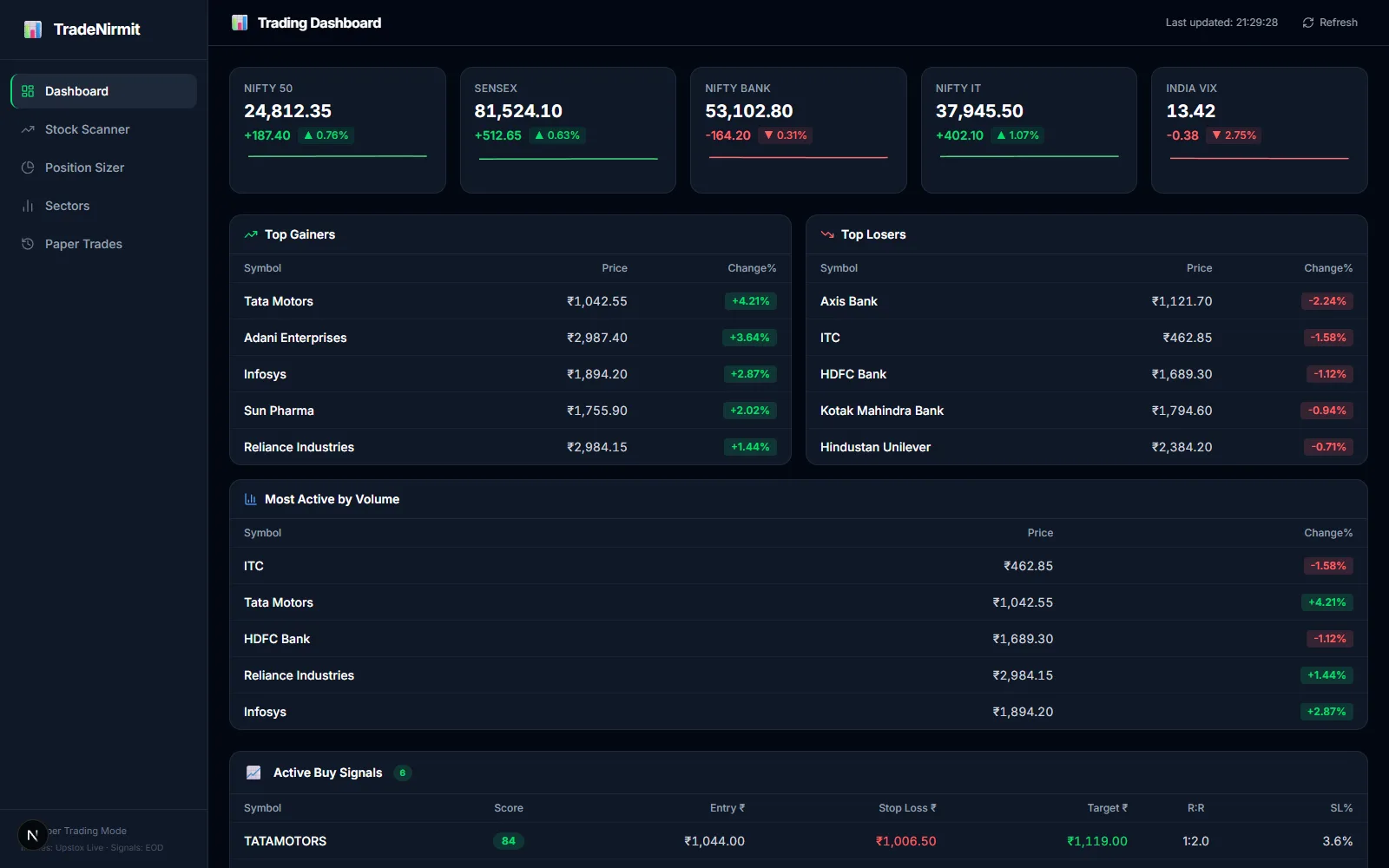Navigate to Paper Trades
Image resolution: width=1389 pixels, height=868 pixels.
(x=104, y=244)
